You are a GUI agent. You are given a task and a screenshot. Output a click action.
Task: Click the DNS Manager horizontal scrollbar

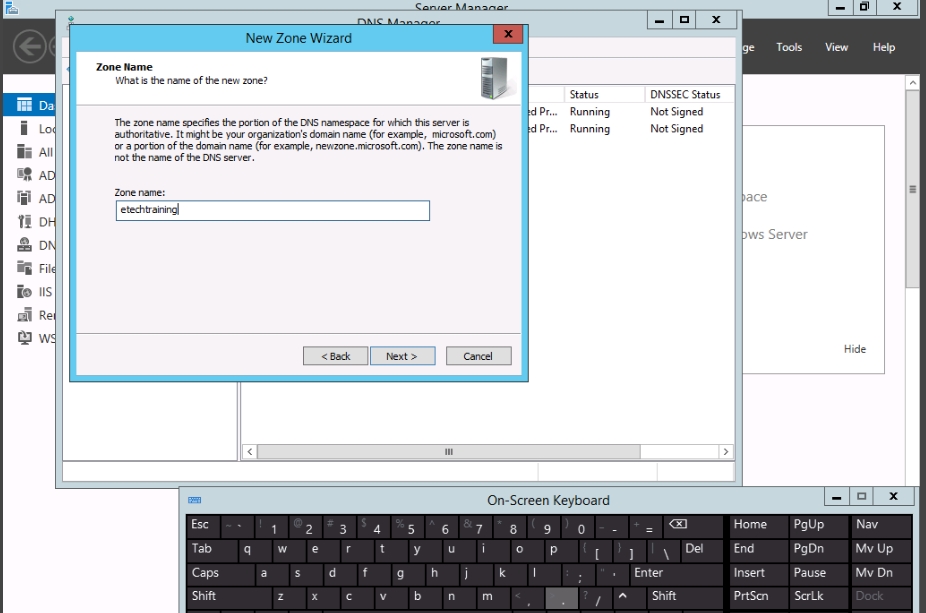tap(488, 452)
